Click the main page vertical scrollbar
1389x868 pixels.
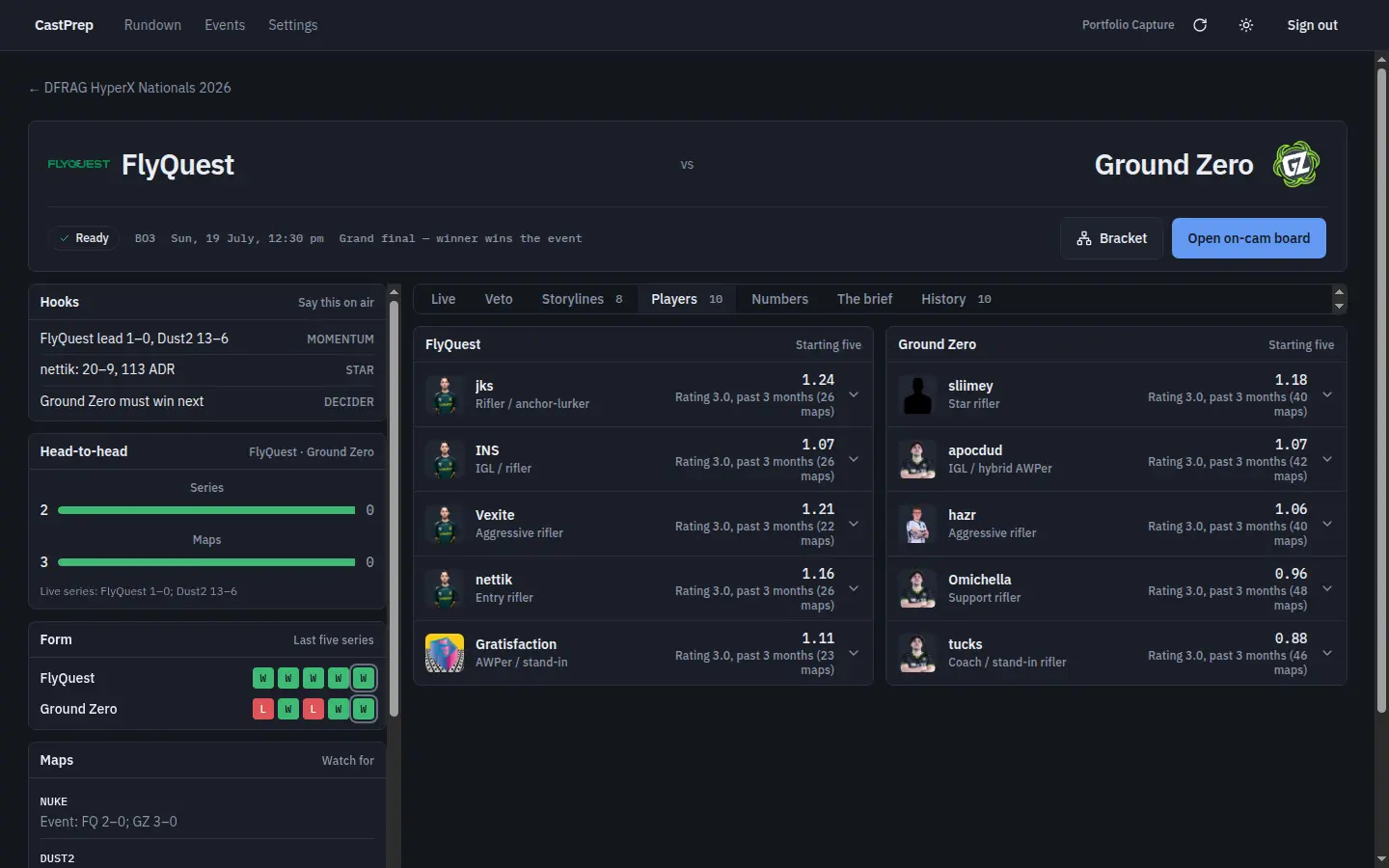(x=1381, y=391)
